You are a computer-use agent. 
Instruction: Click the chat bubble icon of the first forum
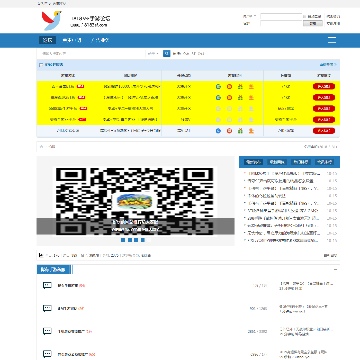tap(47, 285)
